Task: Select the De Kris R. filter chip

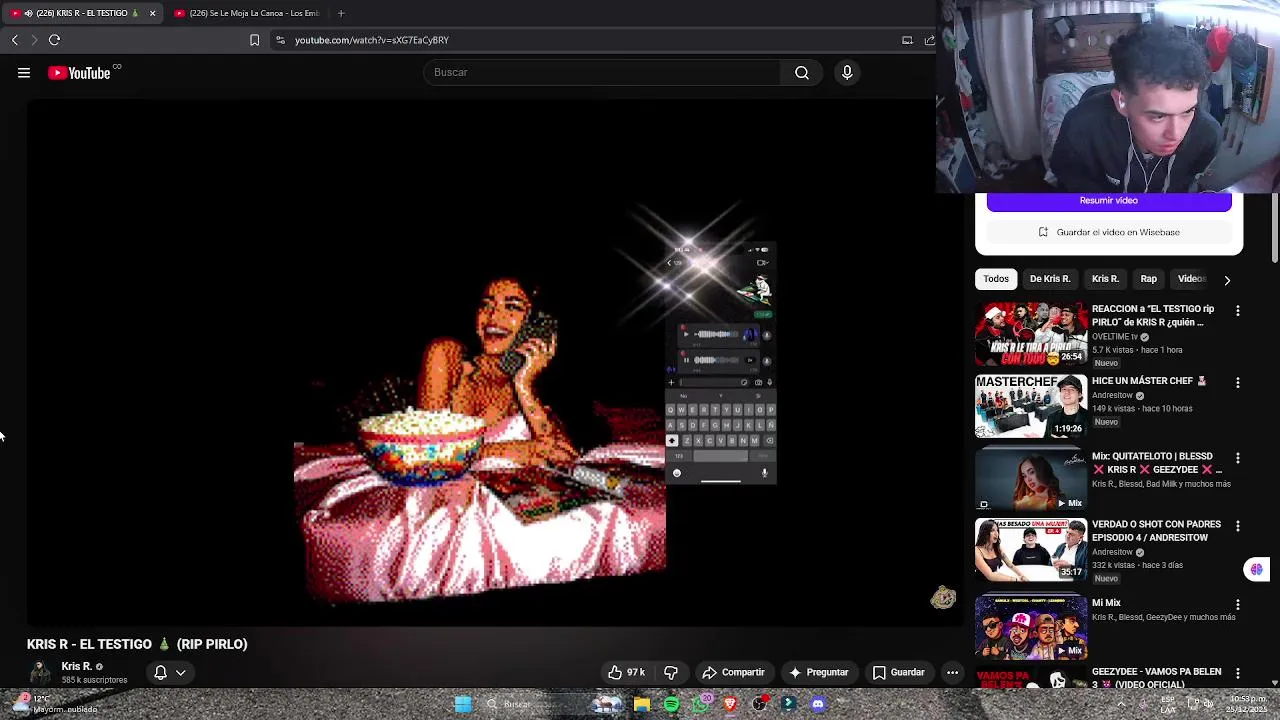Action: (x=1050, y=279)
